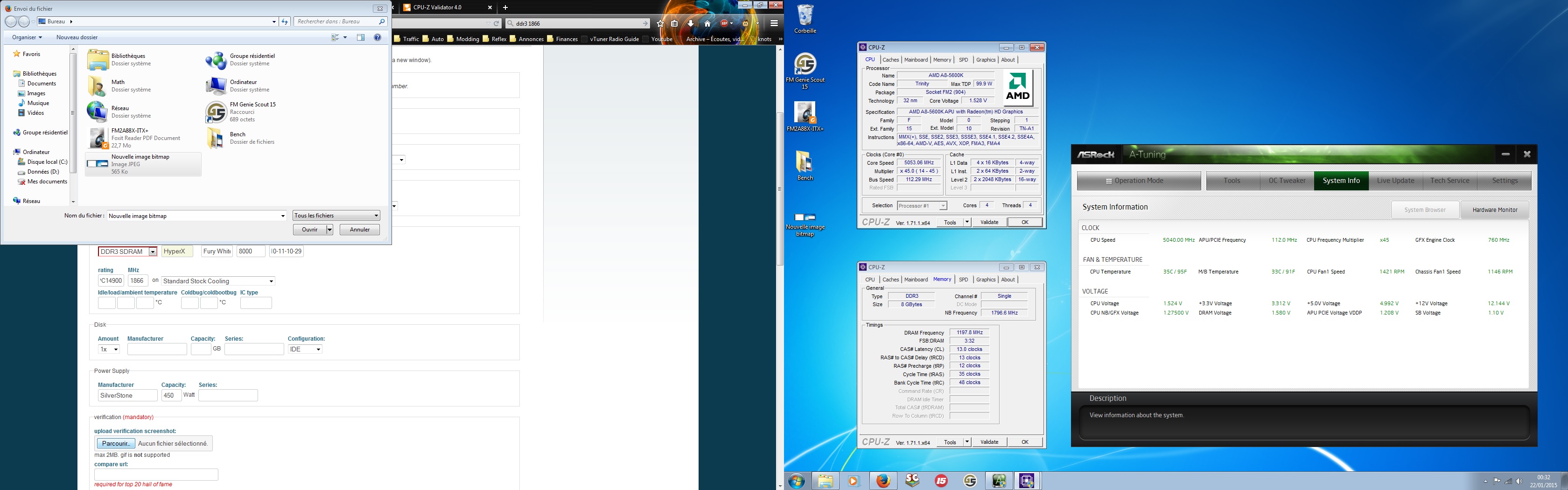
Task: Click the volume icon in the system tray
Action: click(1520, 482)
